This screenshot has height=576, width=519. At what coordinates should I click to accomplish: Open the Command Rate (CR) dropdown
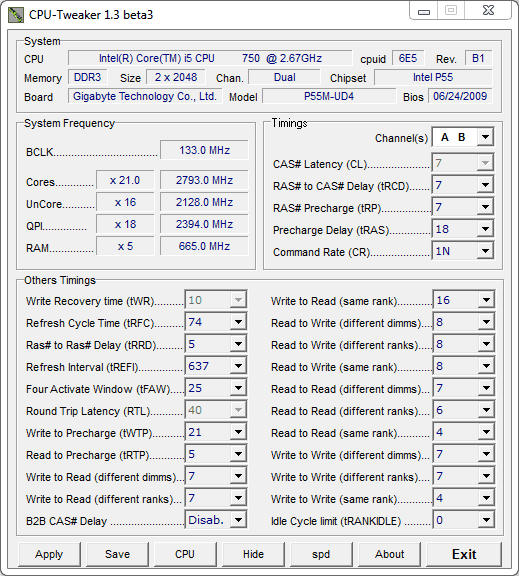coord(485,251)
